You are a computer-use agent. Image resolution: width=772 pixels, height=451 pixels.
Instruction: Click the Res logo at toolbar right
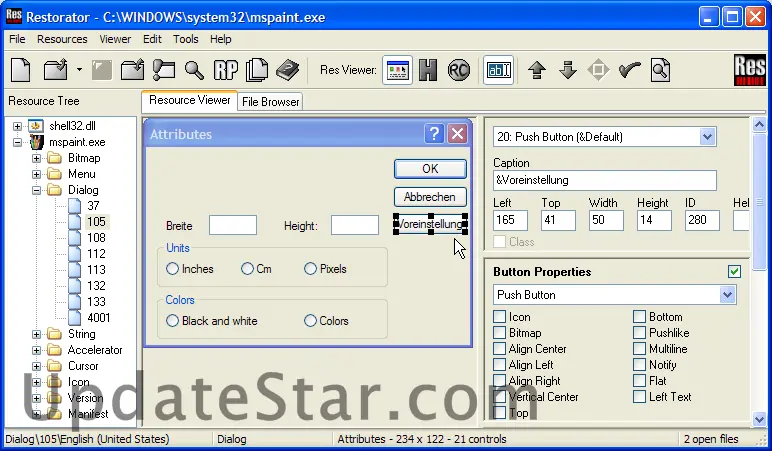coord(749,70)
